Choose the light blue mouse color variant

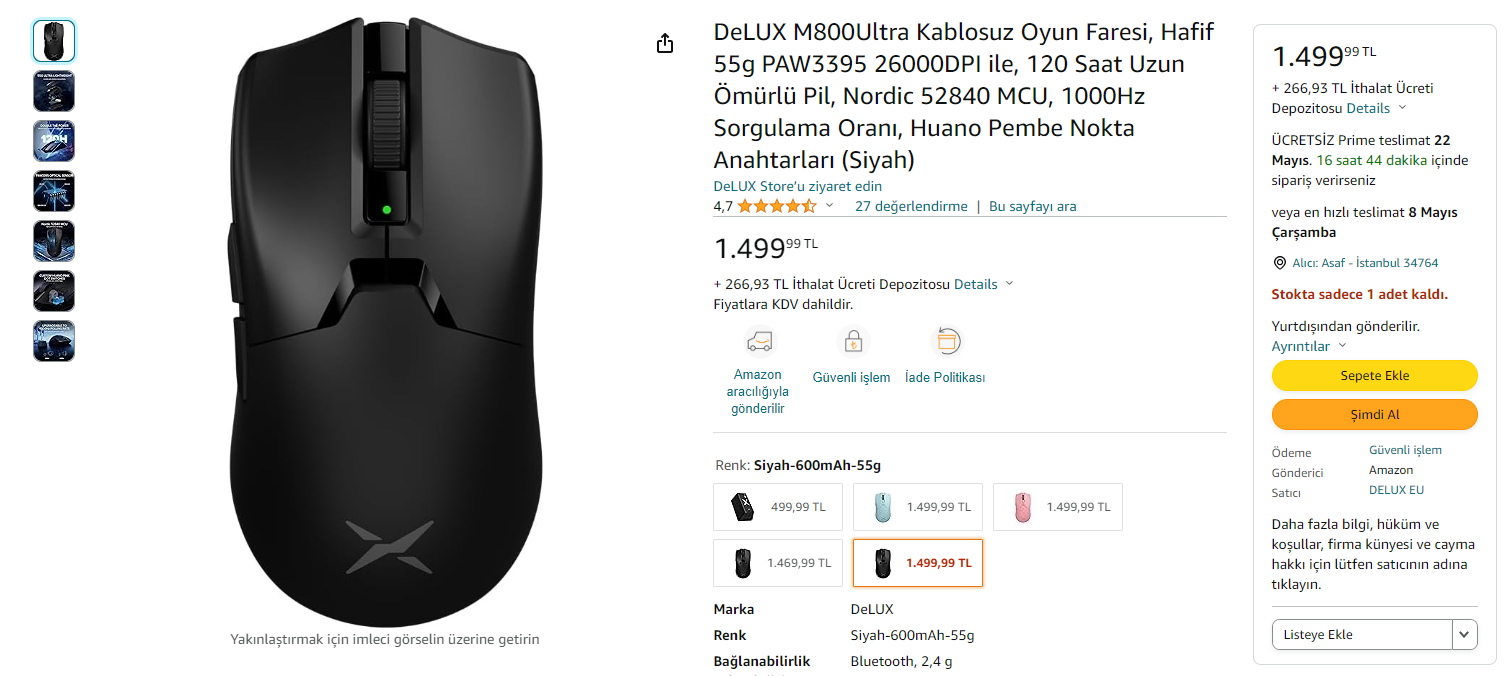point(918,507)
